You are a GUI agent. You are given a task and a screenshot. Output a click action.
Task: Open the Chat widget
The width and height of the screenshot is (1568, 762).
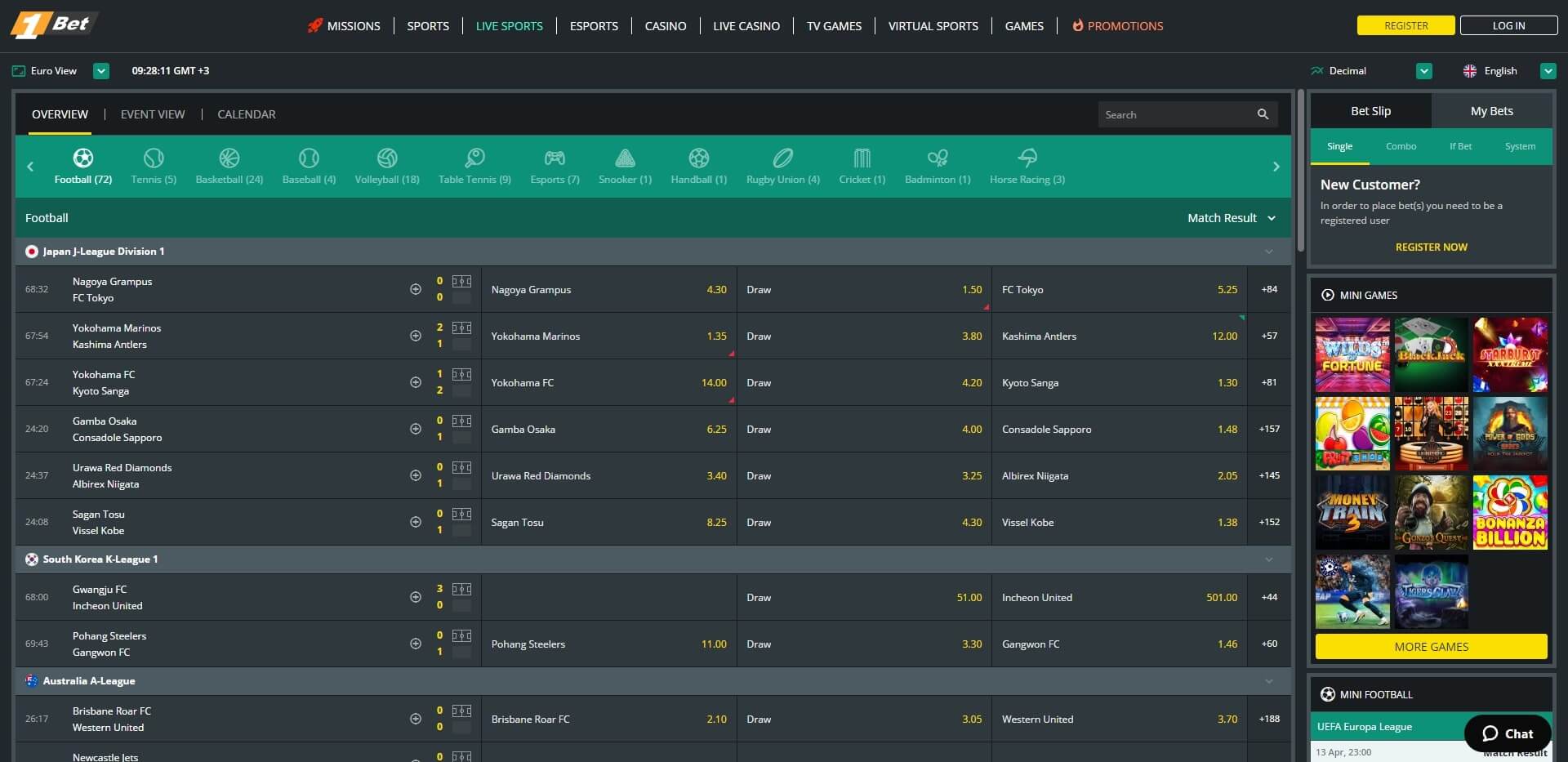tap(1508, 733)
